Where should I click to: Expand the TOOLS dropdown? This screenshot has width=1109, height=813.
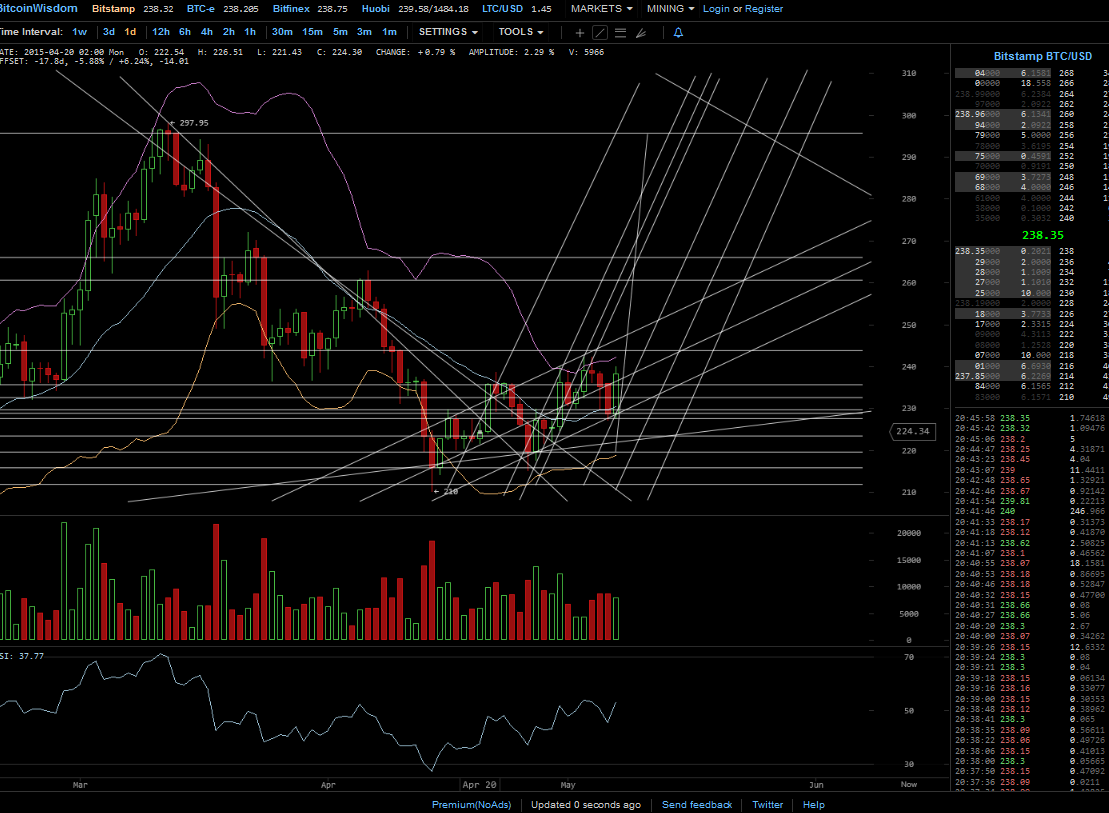coord(521,32)
